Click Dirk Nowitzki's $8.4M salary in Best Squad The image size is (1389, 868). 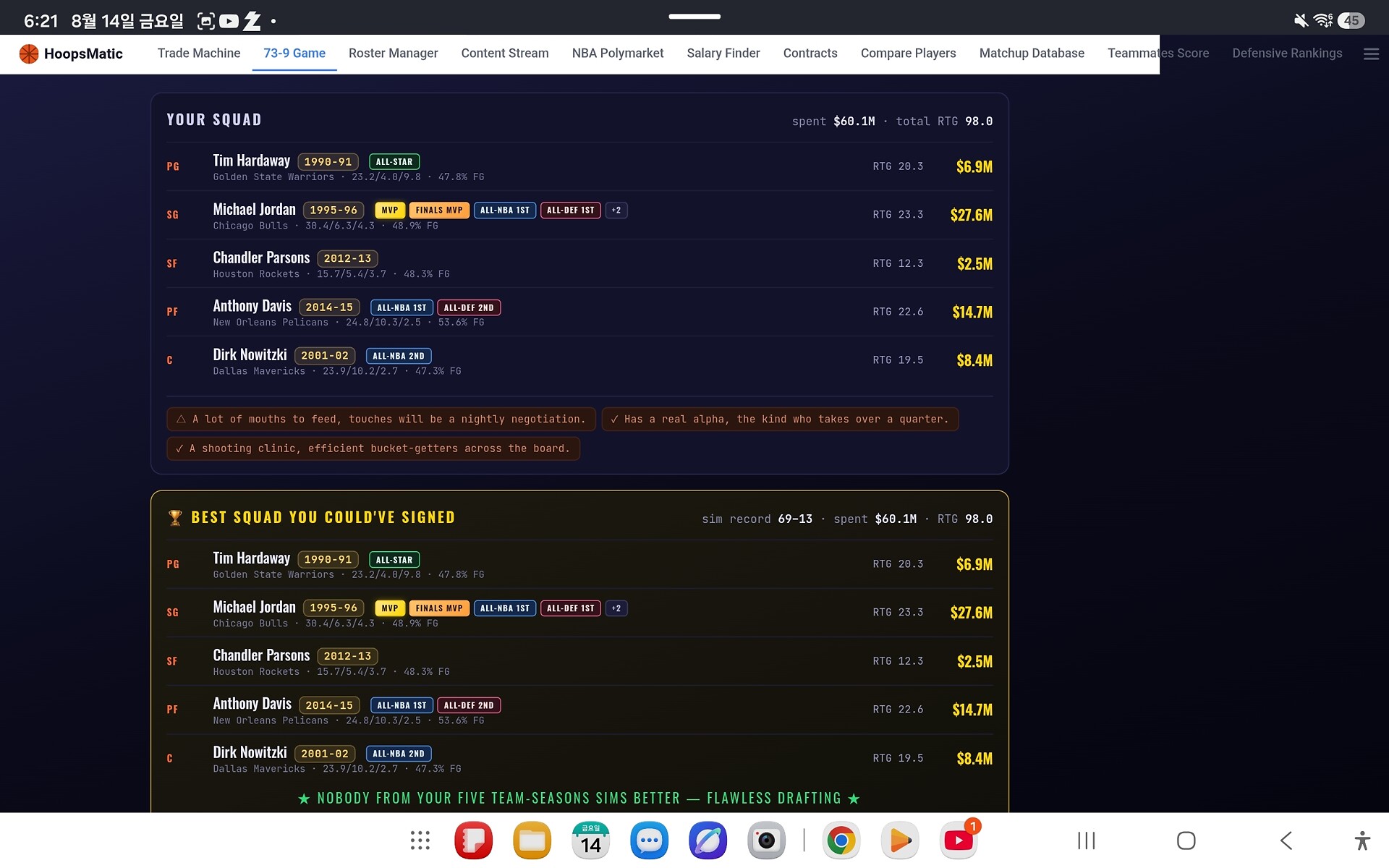[974, 758]
